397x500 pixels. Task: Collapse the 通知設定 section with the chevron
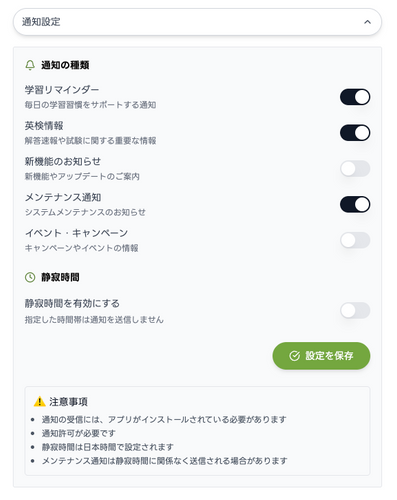point(367,22)
